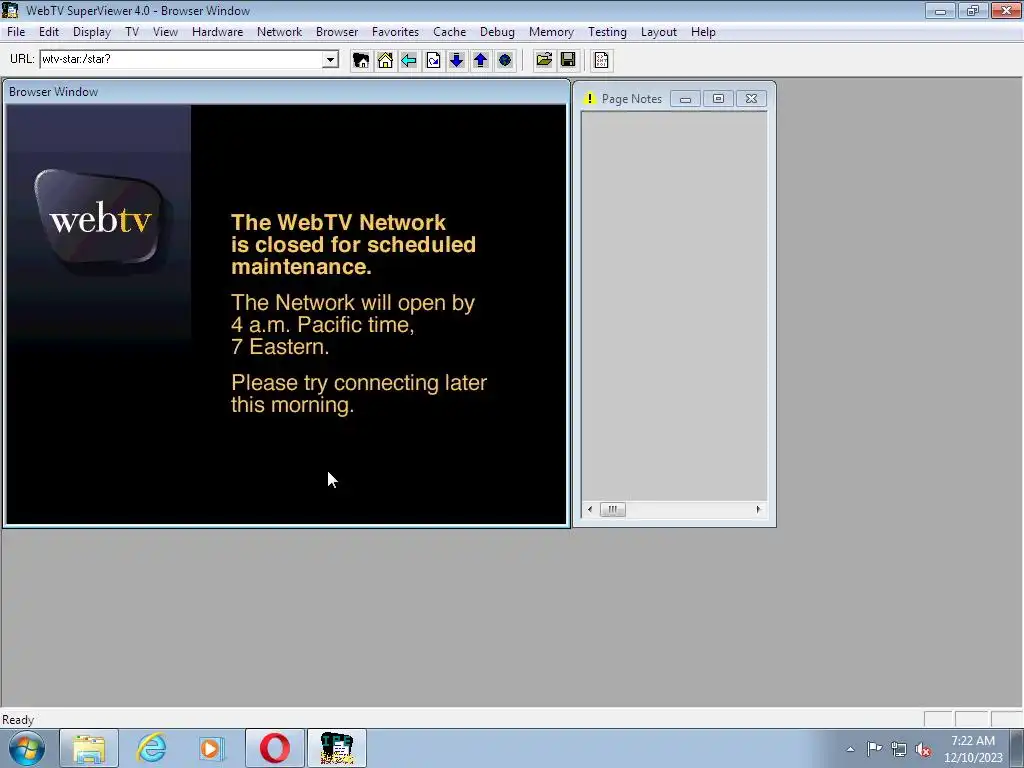Open the Help menu

pos(703,32)
